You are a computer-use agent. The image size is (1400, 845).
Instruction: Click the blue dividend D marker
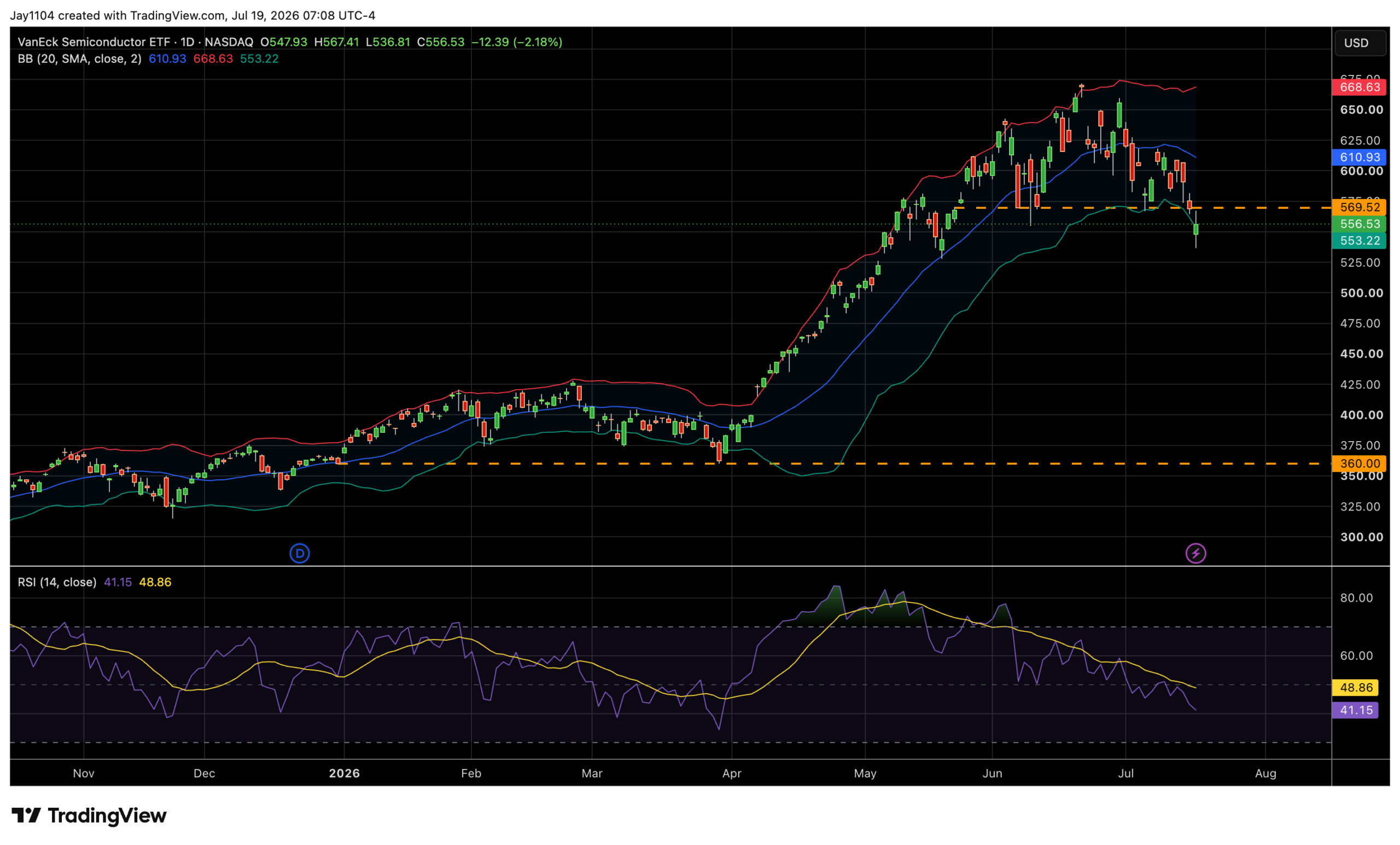coord(300,553)
